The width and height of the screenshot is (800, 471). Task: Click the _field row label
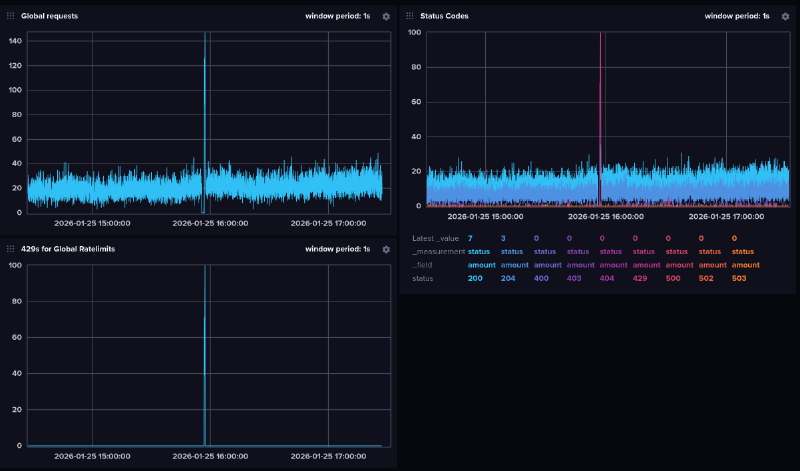pos(422,265)
